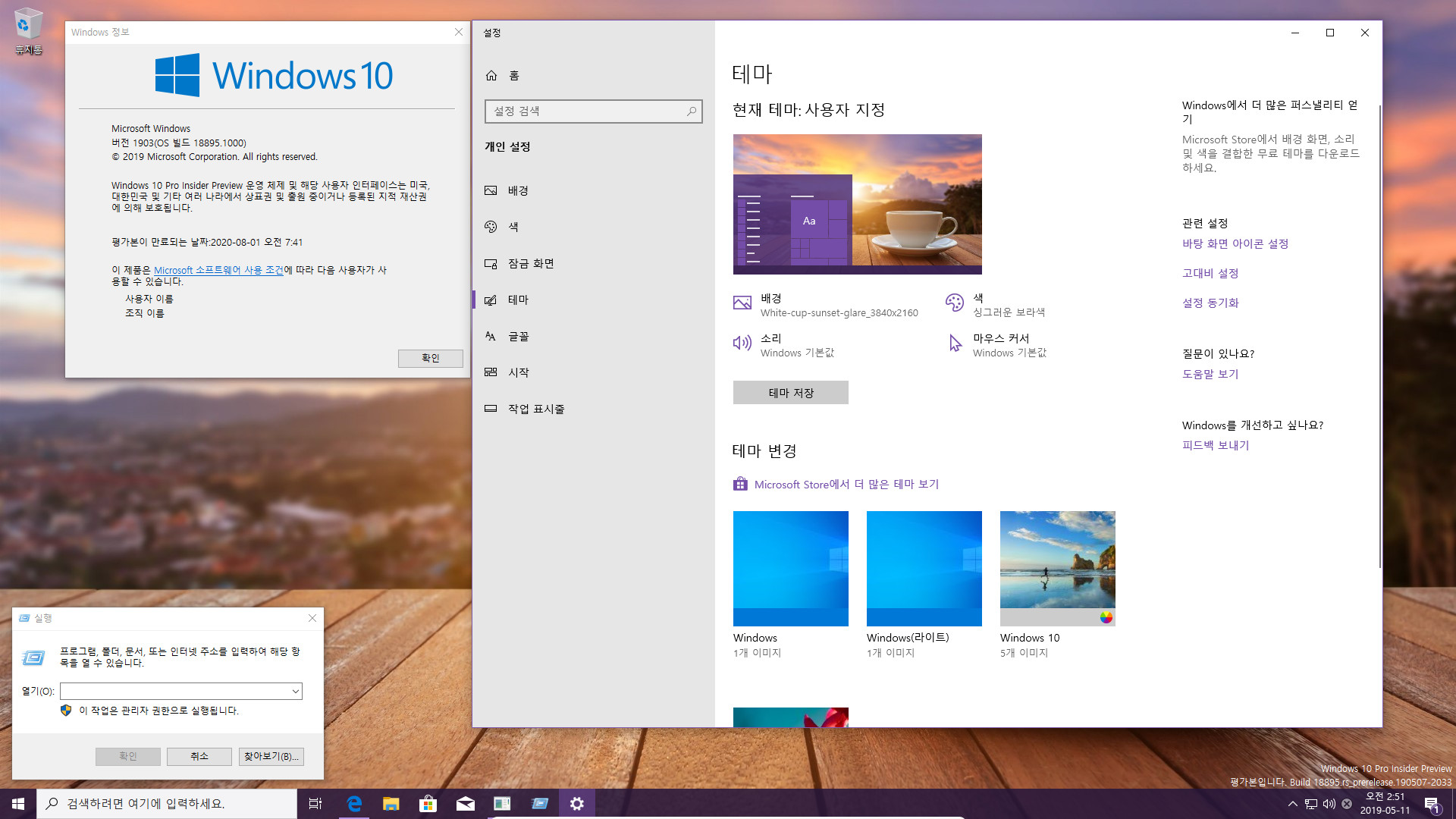
Task: Open the Windows Start button
Action: point(18,804)
